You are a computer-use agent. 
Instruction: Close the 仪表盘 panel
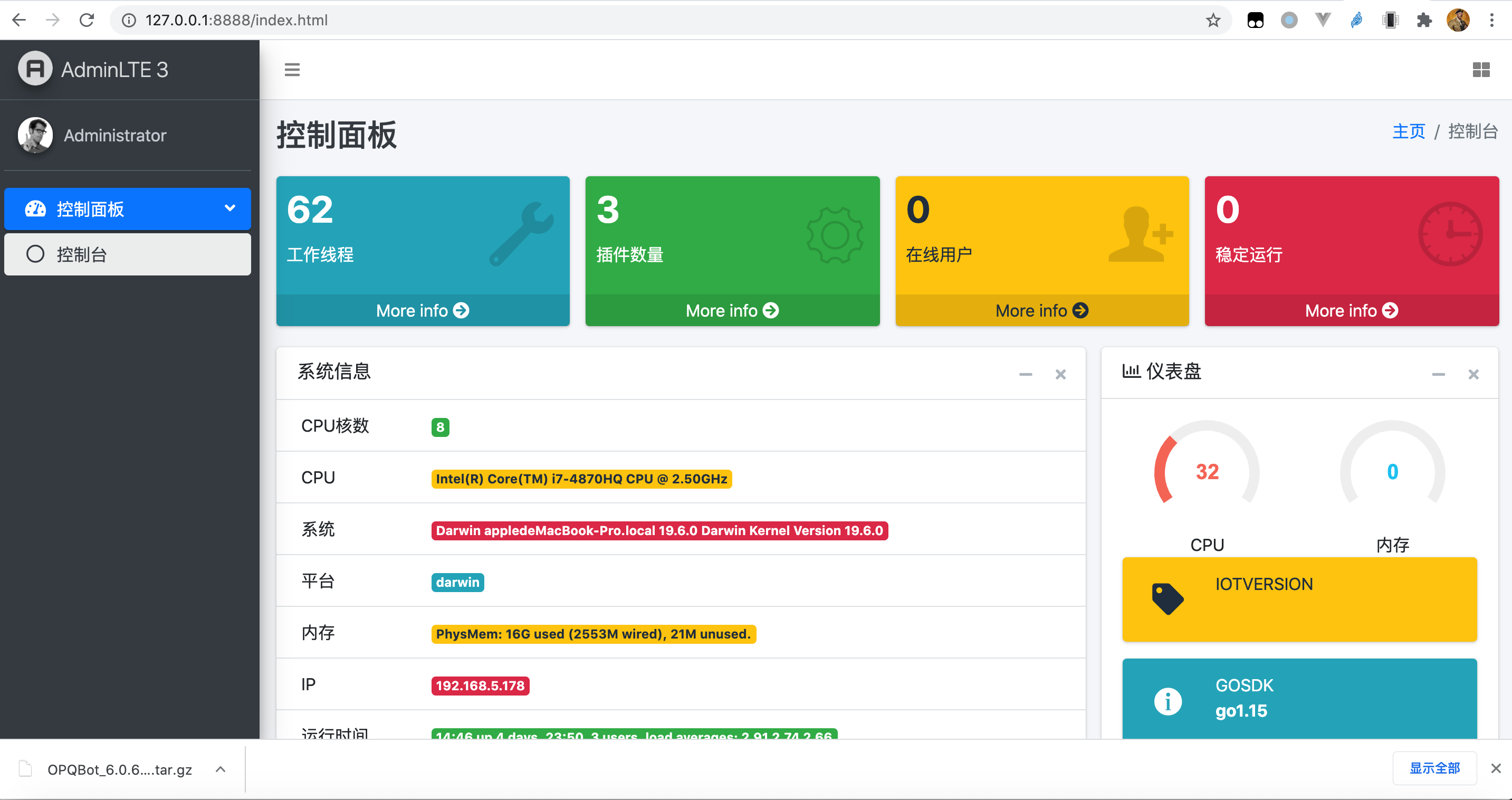click(1473, 375)
